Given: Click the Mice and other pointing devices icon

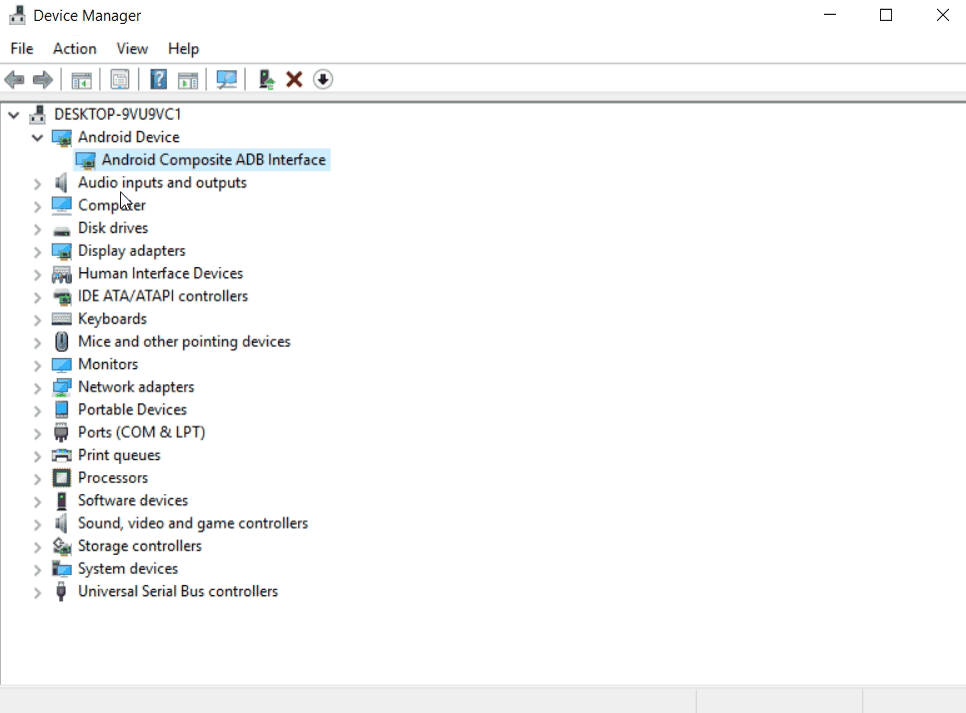Looking at the screenshot, I should [x=62, y=341].
